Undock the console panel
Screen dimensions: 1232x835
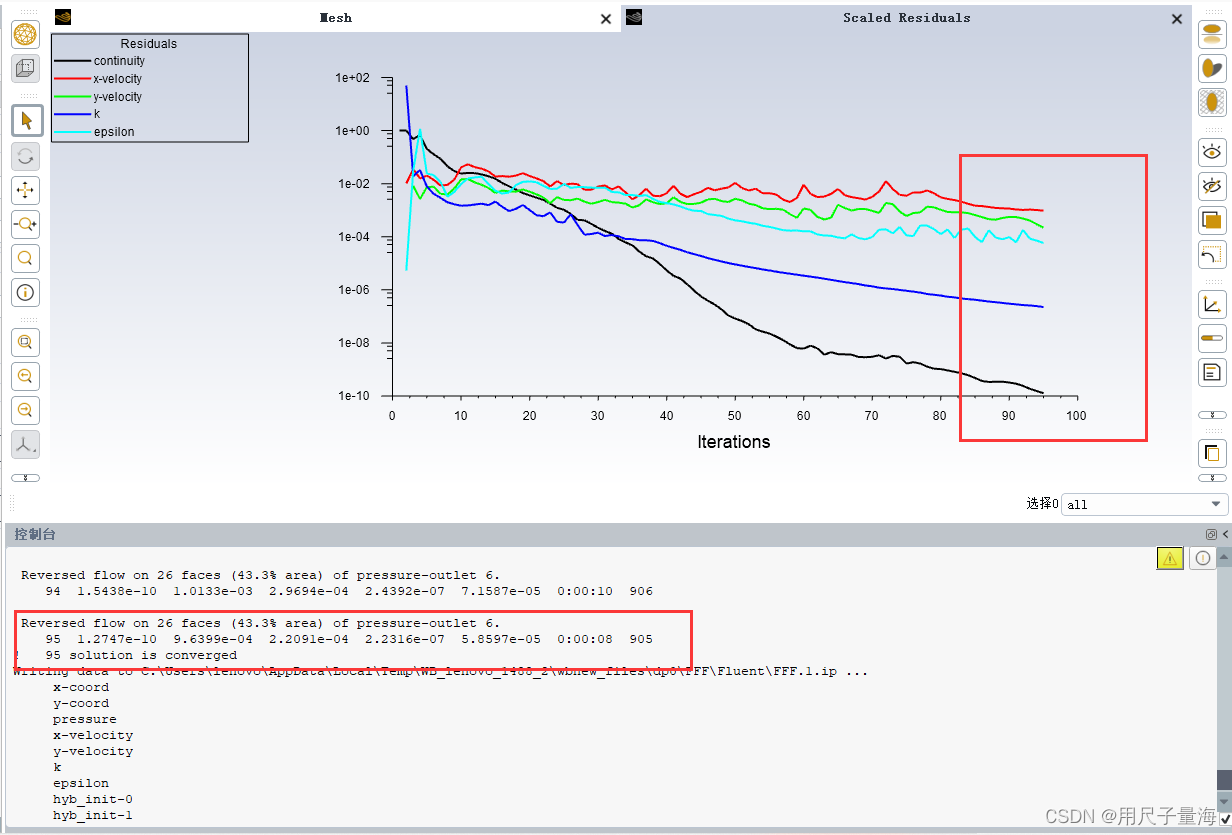pos(1212,535)
